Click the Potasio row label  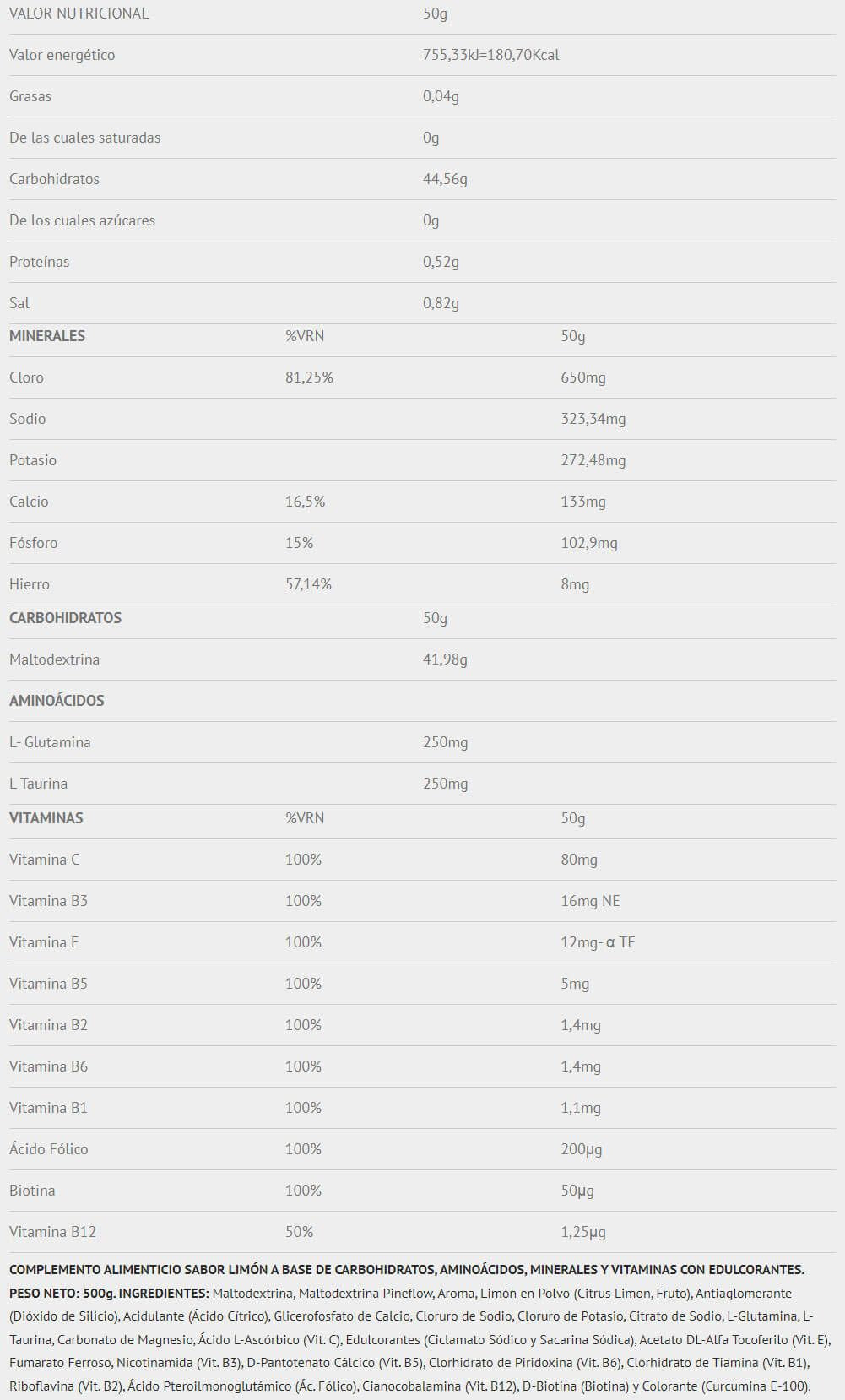[x=33, y=460]
